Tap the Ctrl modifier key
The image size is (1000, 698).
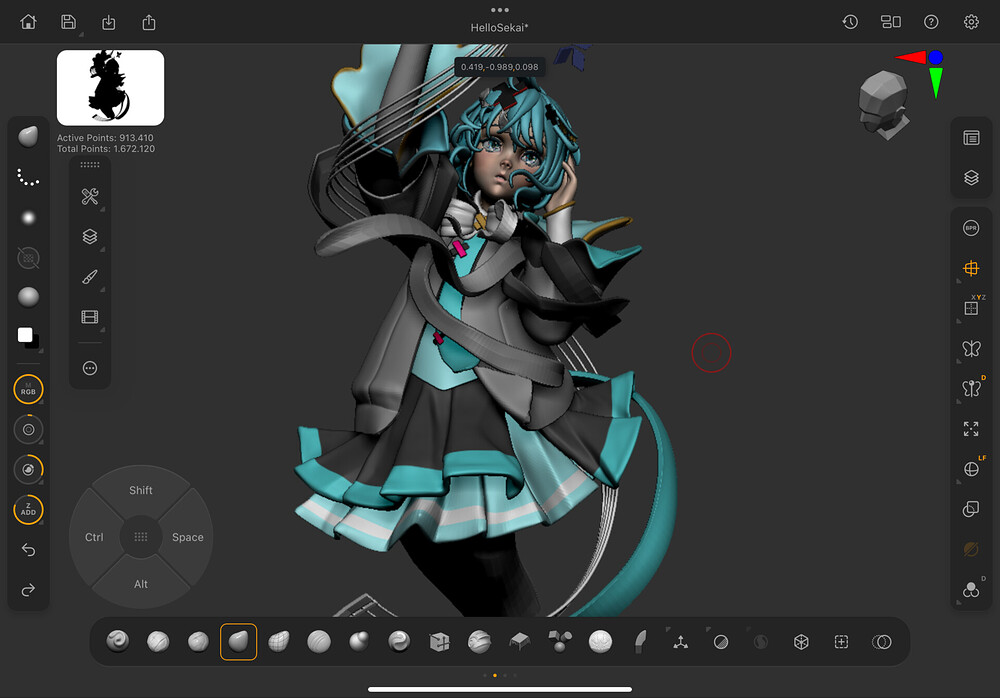(x=94, y=537)
